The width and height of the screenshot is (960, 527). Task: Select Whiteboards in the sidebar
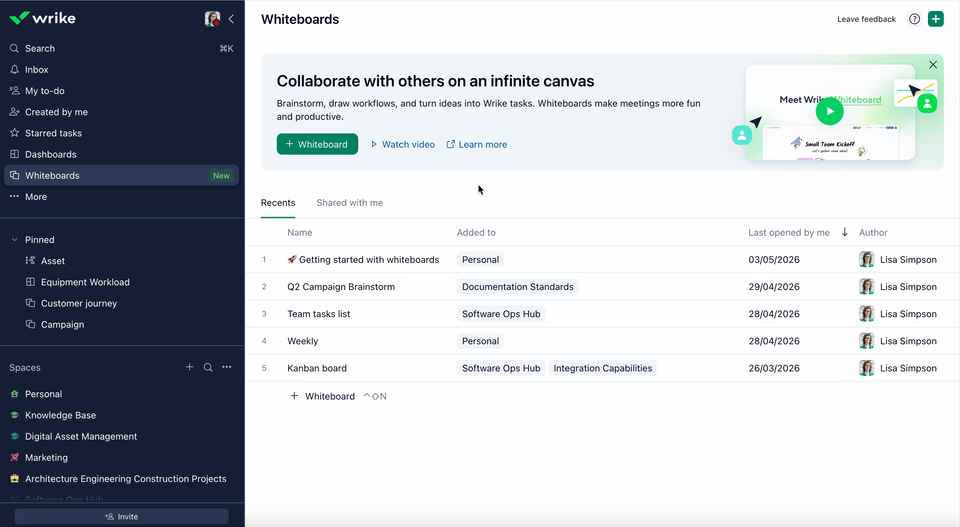pyautogui.click(x=121, y=176)
